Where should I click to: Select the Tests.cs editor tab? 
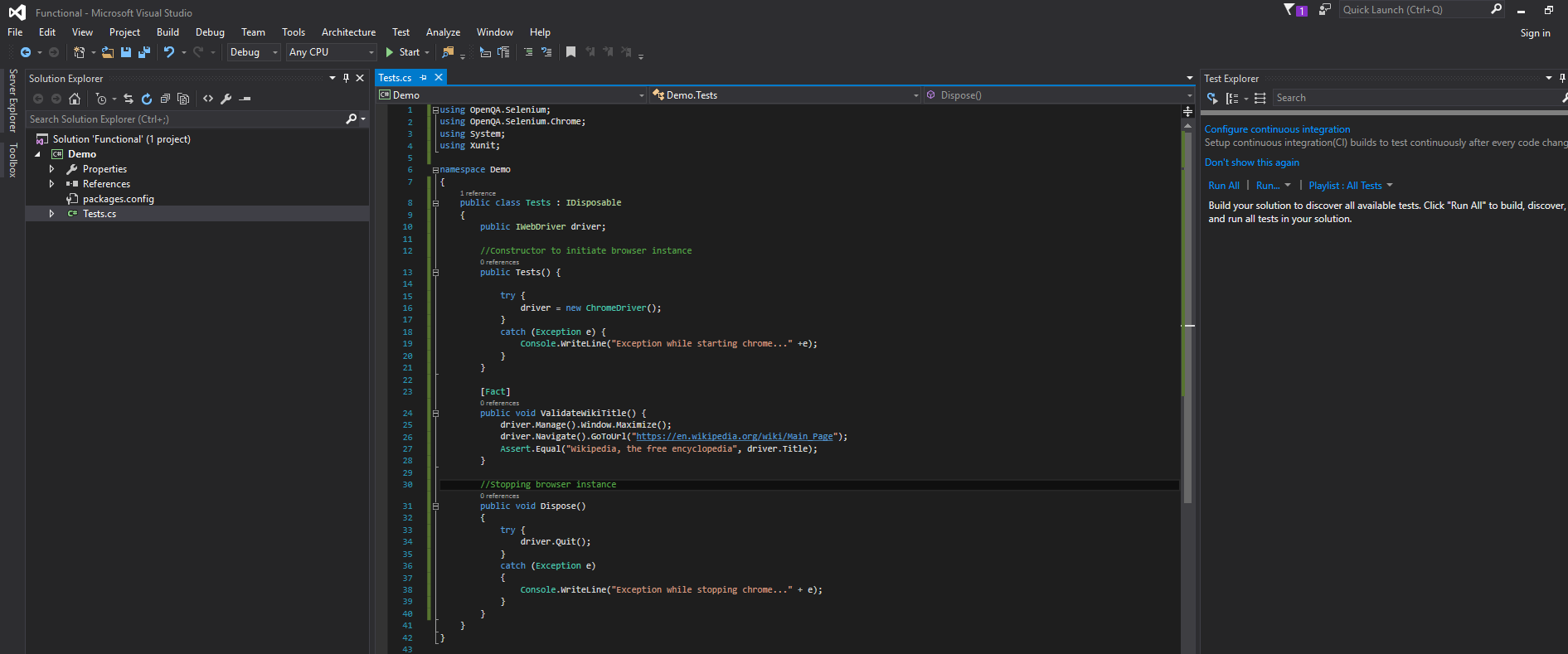point(395,77)
